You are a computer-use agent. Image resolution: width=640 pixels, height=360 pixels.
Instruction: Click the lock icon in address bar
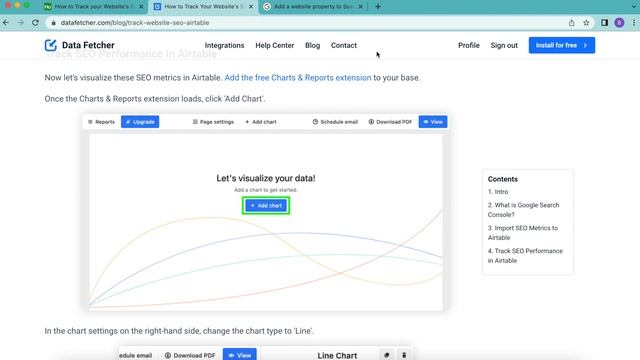click(x=53, y=23)
